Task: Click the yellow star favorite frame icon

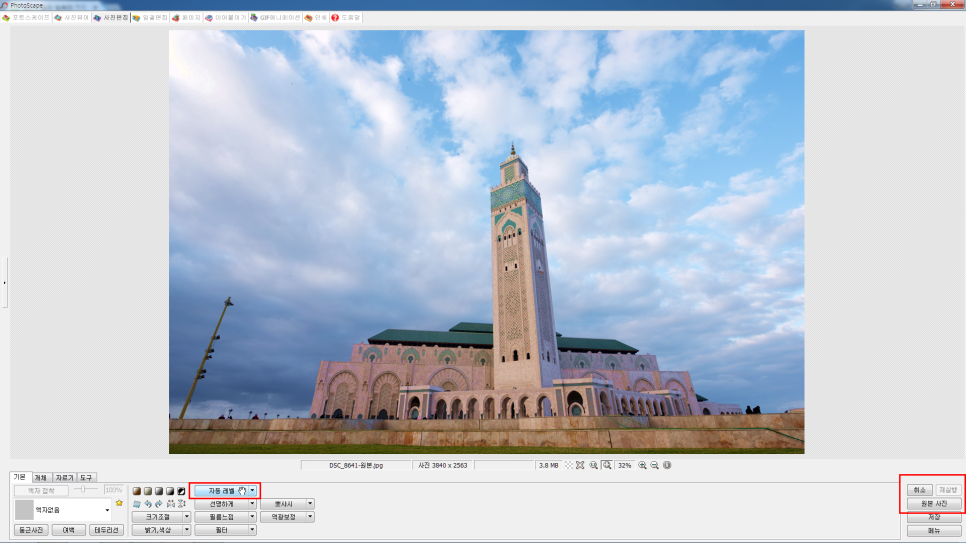Action: pyautogui.click(x=119, y=503)
